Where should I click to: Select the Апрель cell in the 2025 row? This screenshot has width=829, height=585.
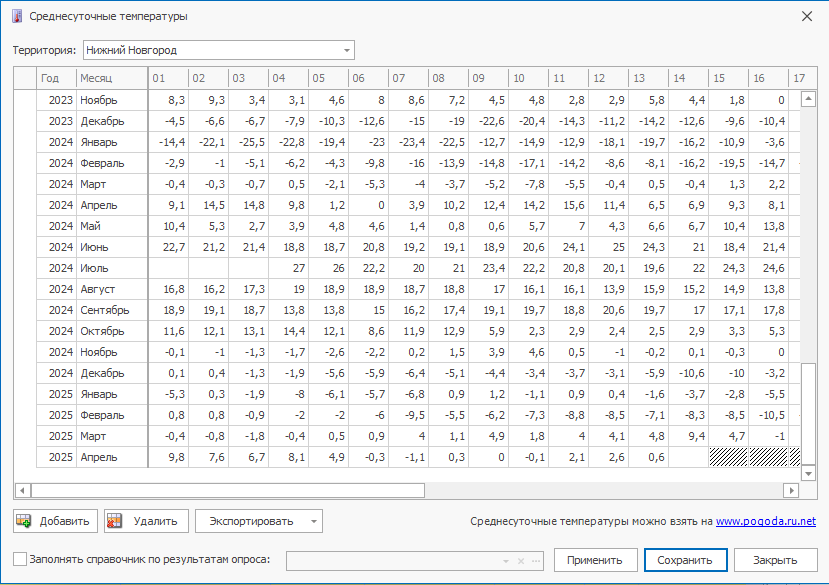pyautogui.click(x=112, y=457)
